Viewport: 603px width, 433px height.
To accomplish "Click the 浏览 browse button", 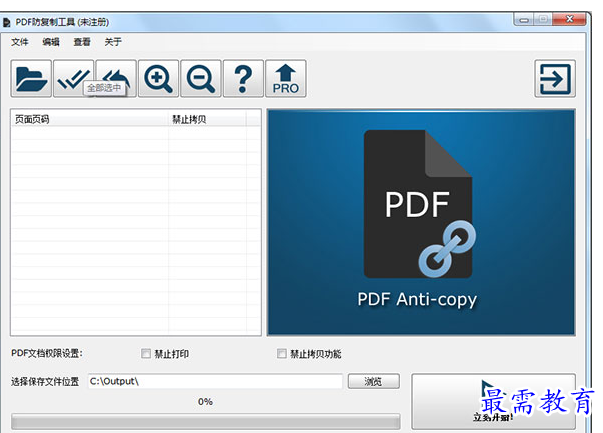I will tap(374, 381).
